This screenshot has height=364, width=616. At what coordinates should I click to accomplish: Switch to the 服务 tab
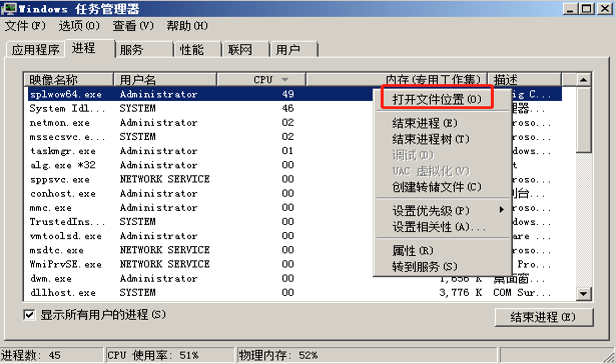pos(144,50)
